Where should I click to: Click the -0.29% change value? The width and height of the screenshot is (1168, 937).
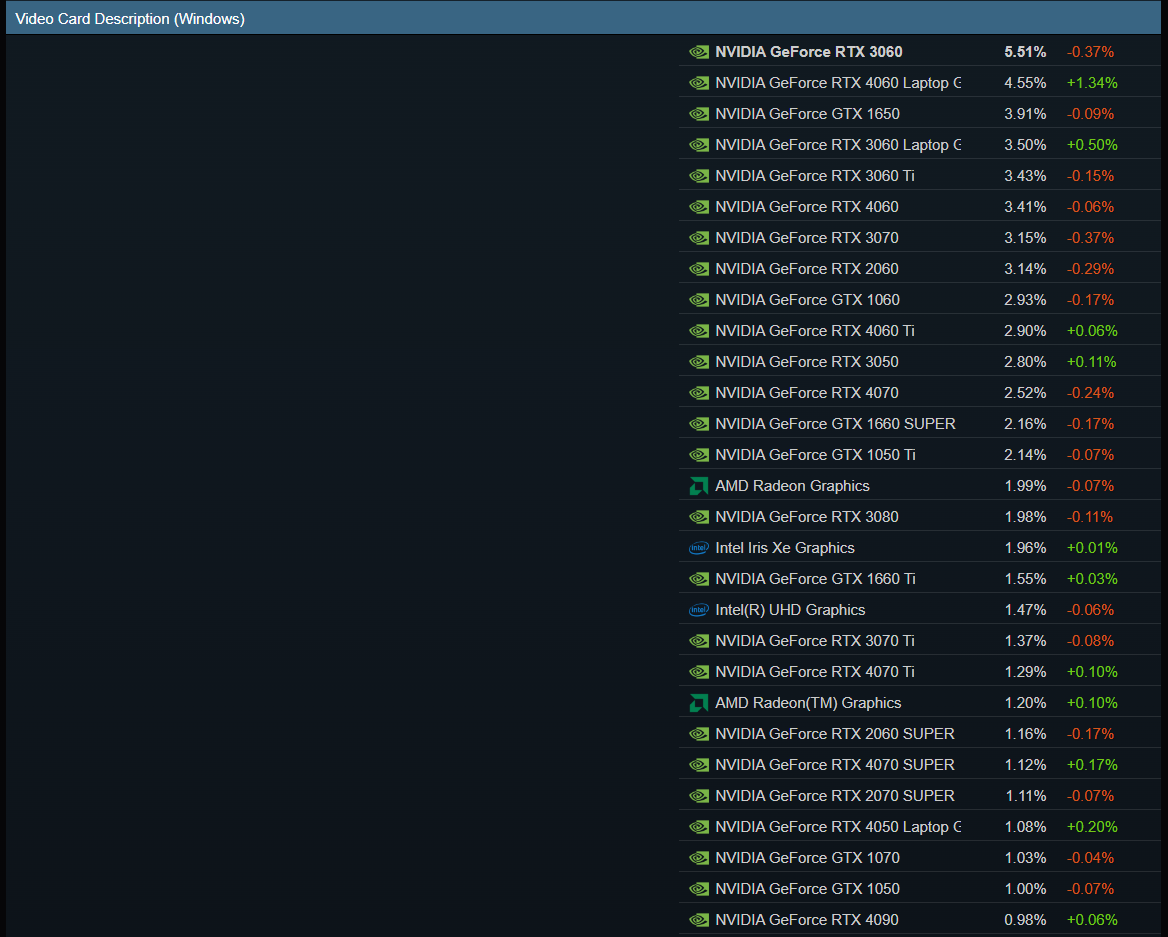[1091, 269]
